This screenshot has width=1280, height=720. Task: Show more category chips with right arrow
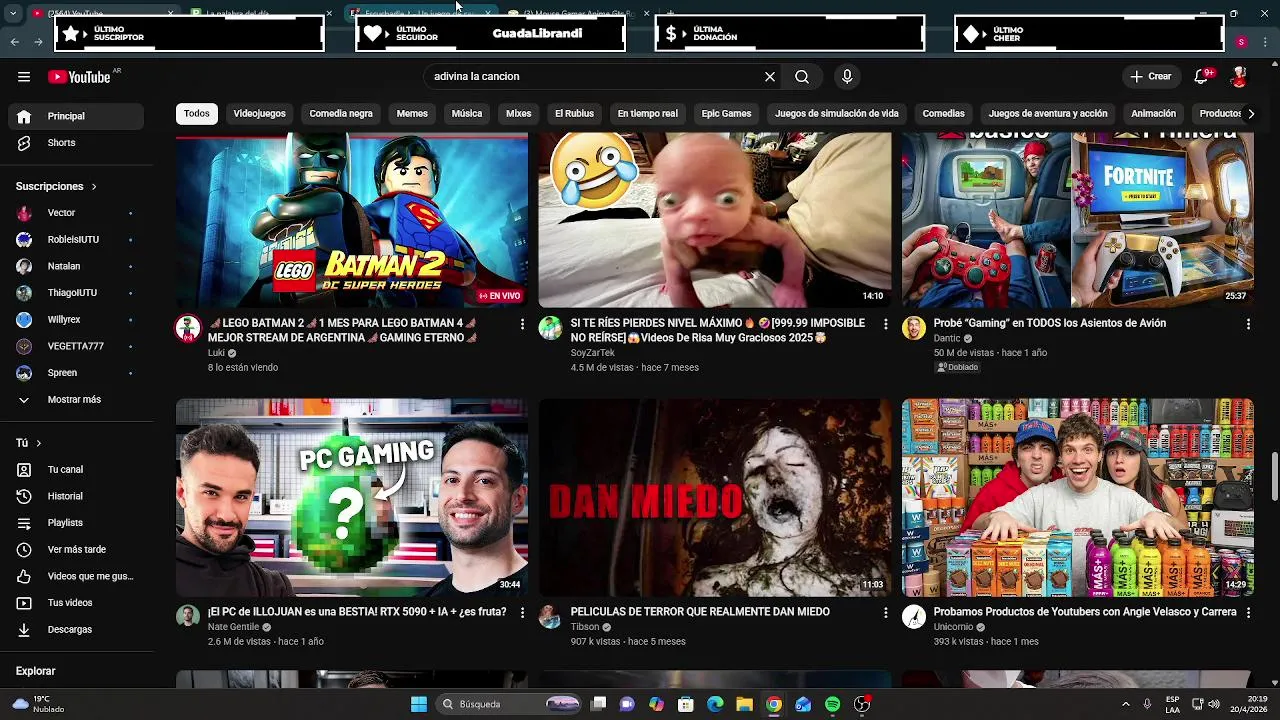point(1251,114)
